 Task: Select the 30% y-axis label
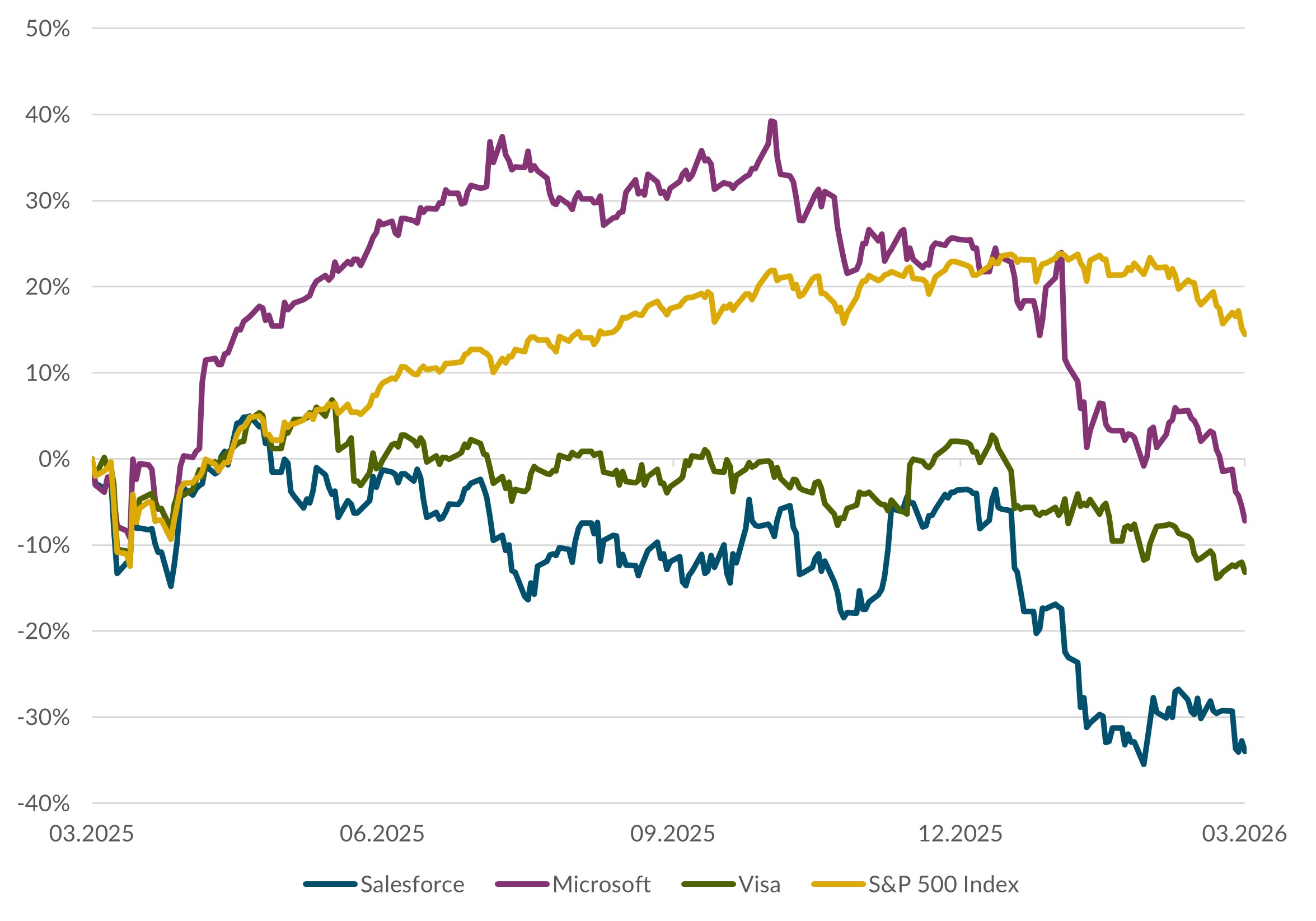click(48, 201)
